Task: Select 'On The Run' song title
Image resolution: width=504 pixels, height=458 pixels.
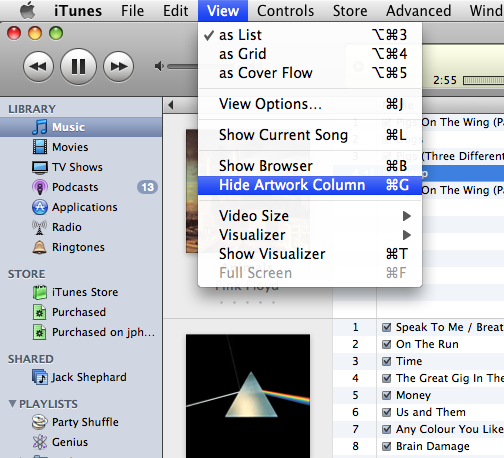Action: point(427,344)
